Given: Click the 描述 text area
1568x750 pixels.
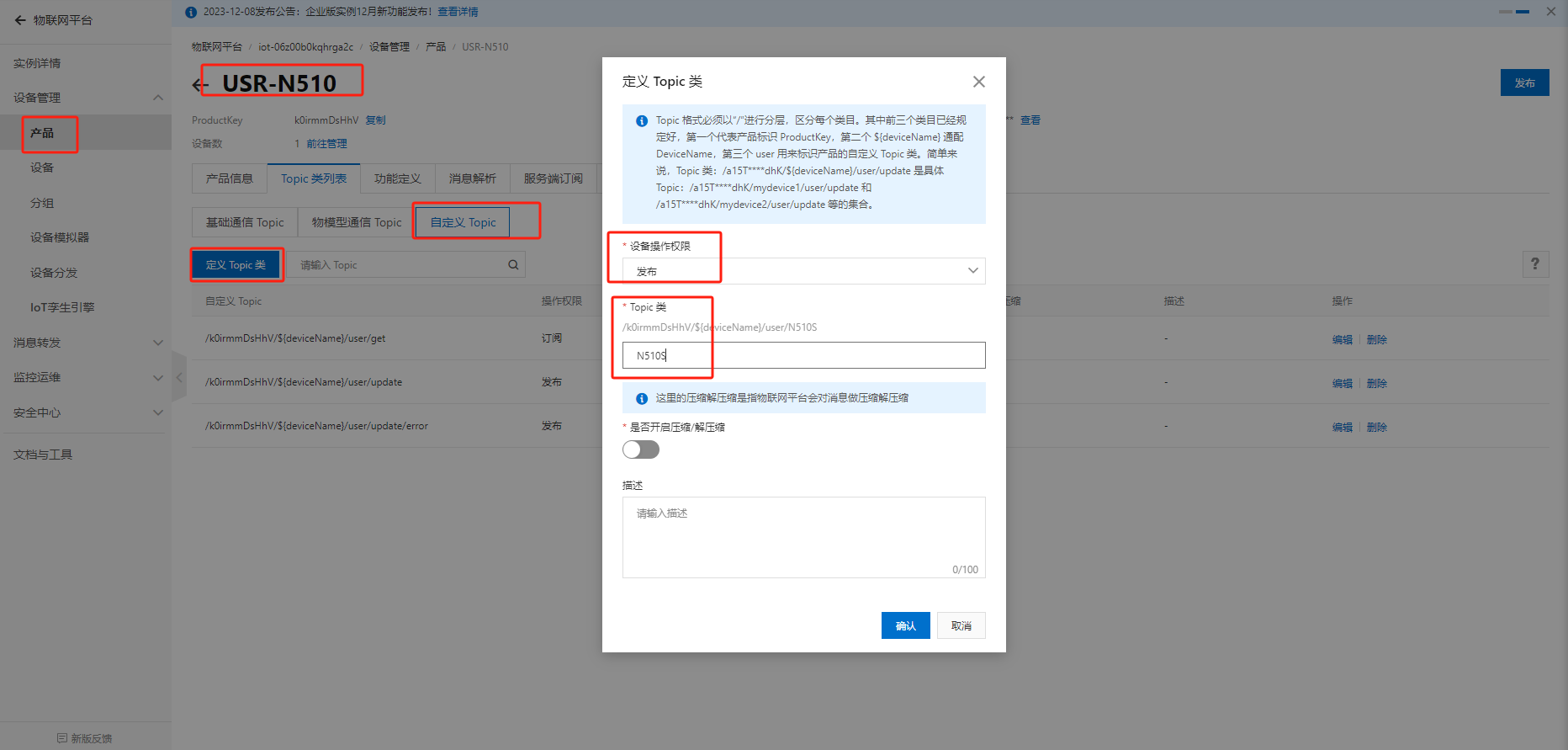Looking at the screenshot, I should (803, 536).
